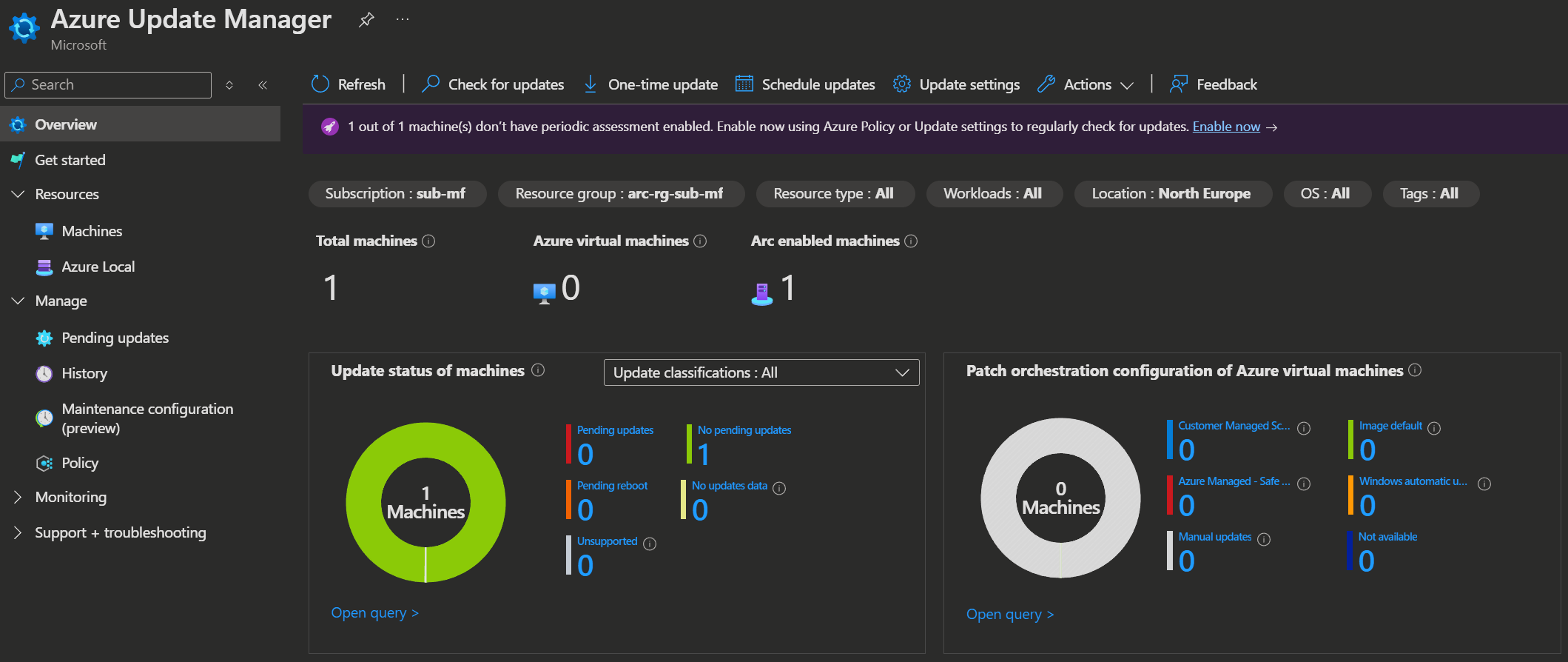Click the Azure Update Manager gear logo

tap(24, 28)
